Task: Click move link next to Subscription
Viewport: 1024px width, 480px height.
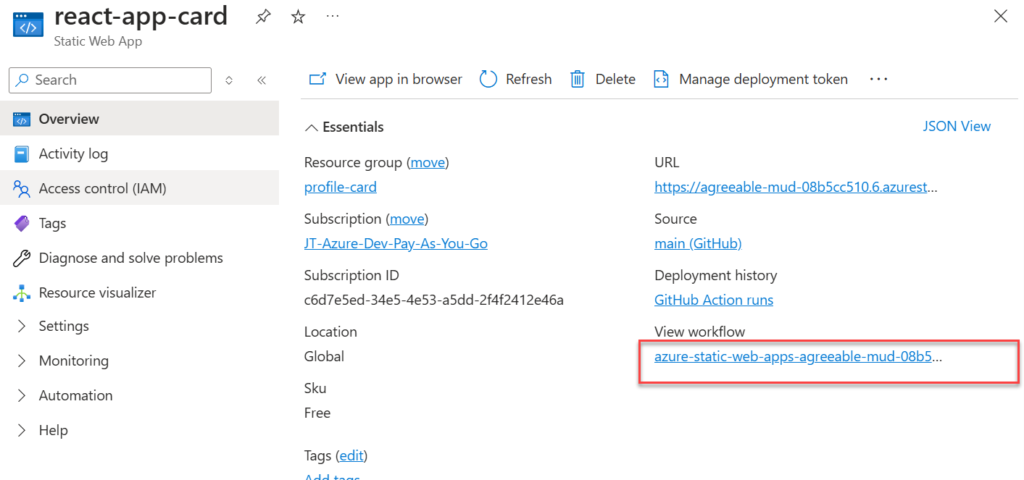Action: tap(408, 219)
